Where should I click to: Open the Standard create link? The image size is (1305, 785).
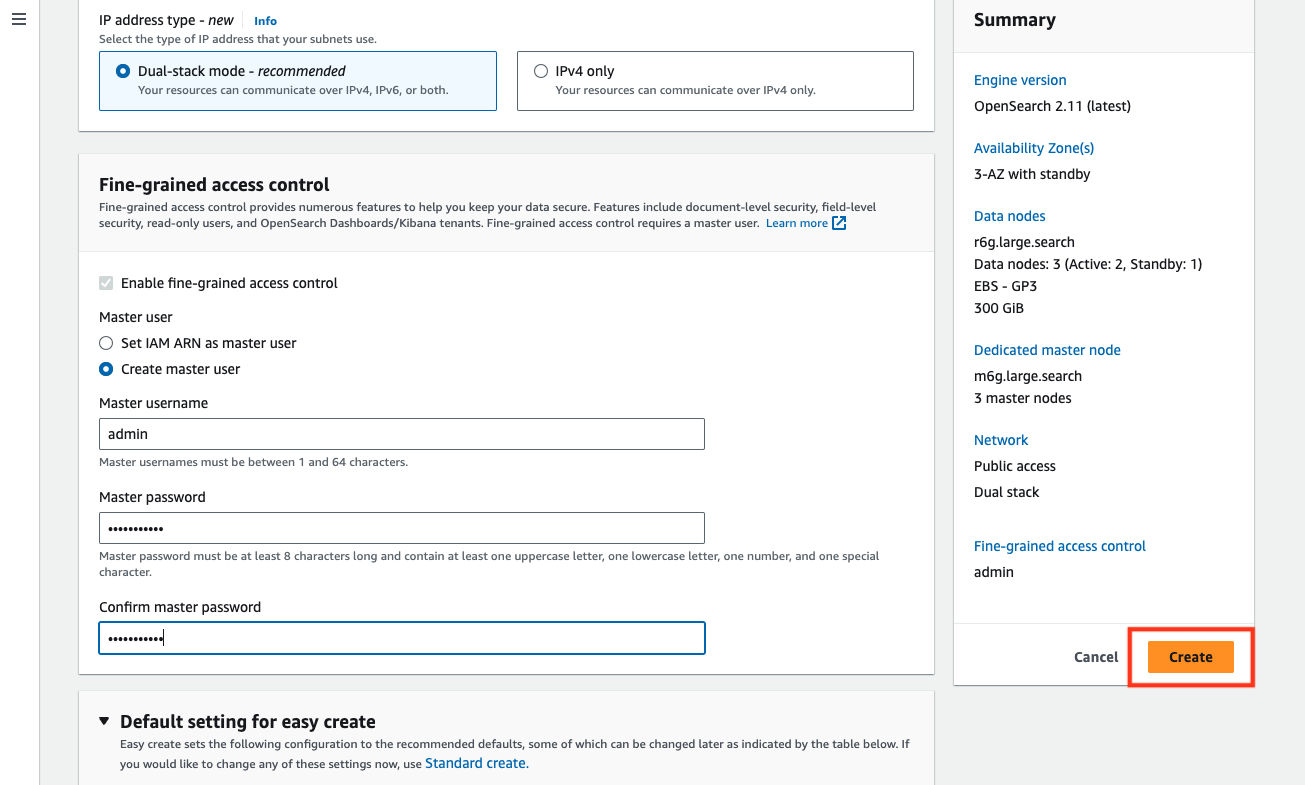click(x=475, y=763)
